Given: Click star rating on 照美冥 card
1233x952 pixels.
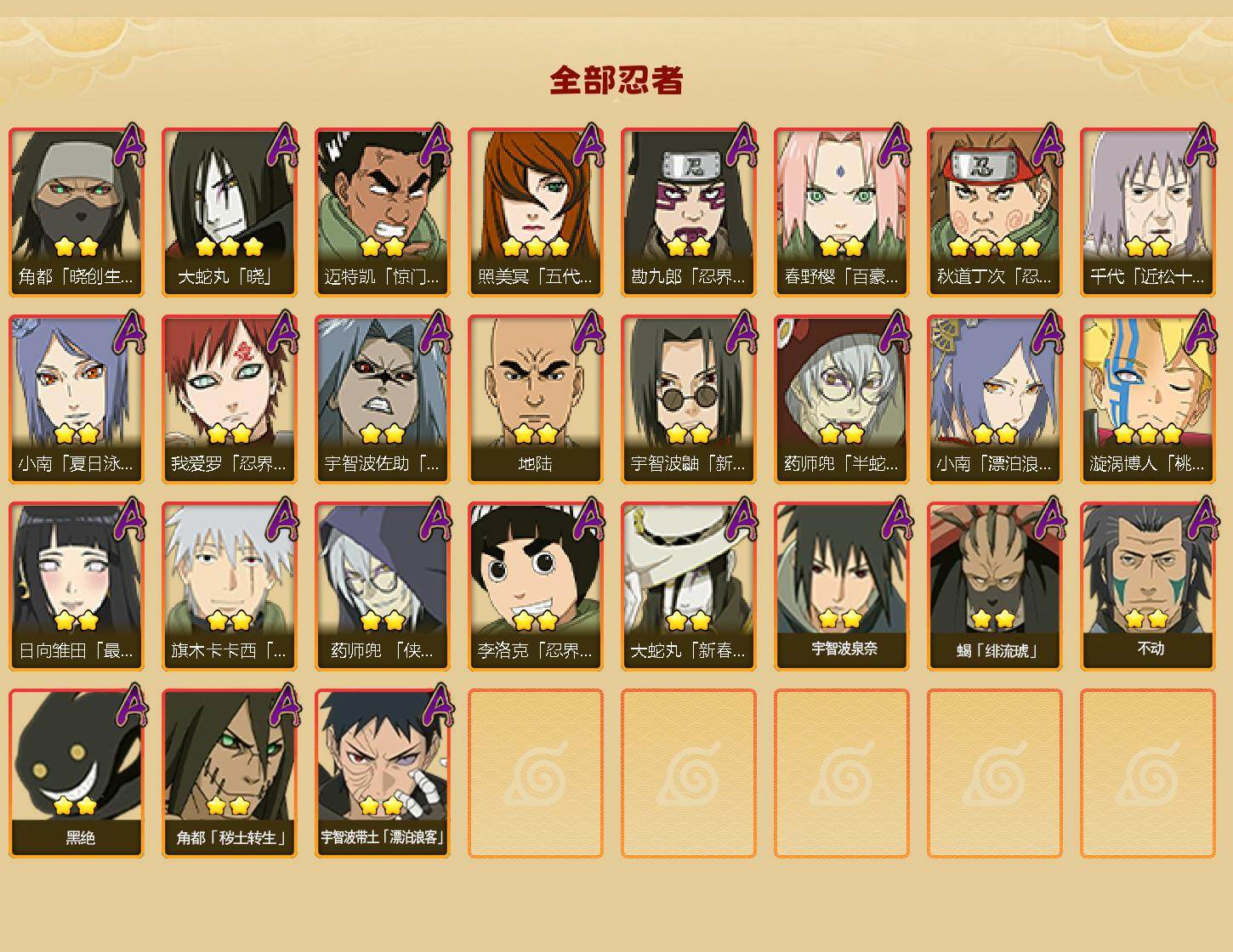Looking at the screenshot, I should [535, 247].
